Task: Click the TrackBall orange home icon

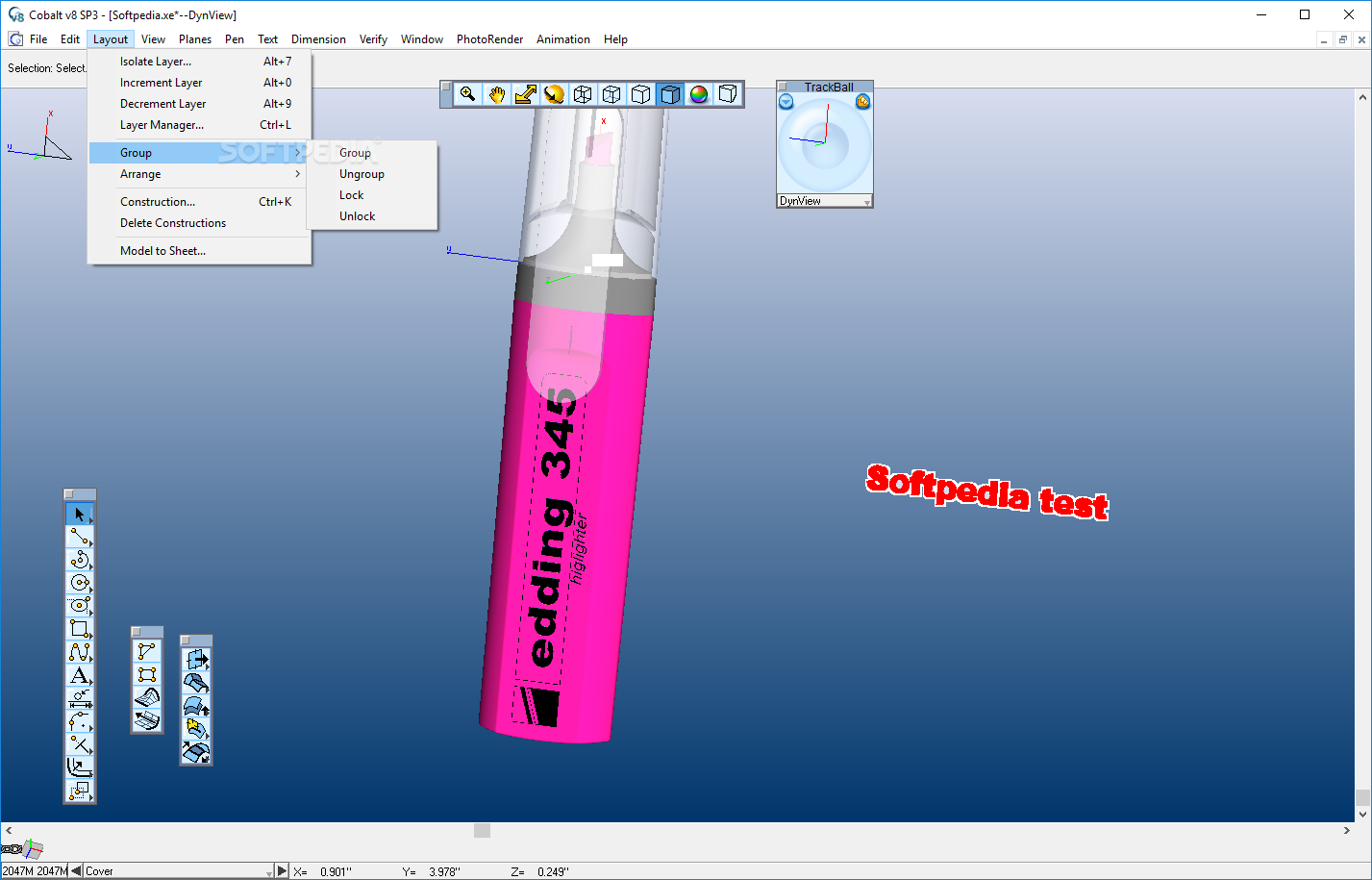Action: [862, 101]
